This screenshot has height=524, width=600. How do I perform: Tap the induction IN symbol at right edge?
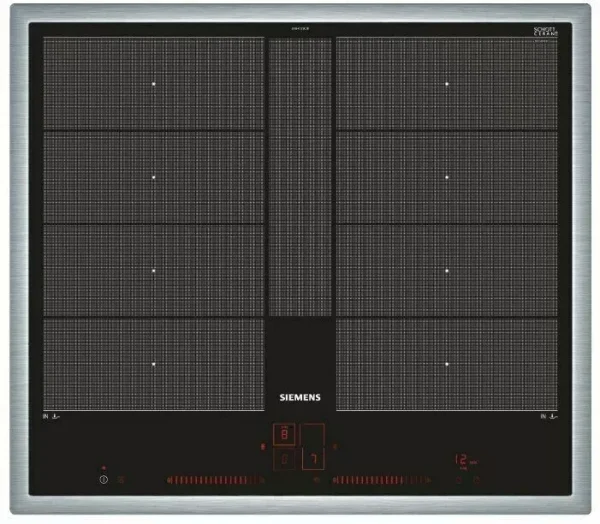click(549, 416)
